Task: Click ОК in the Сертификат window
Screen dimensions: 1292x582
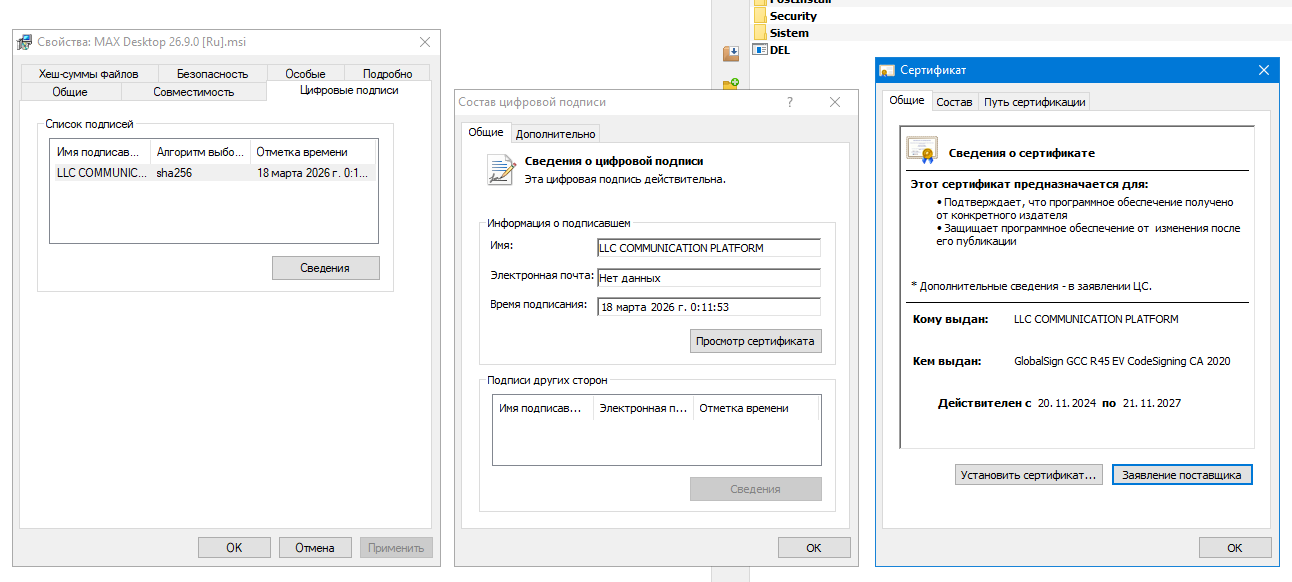Action: click(x=1235, y=547)
